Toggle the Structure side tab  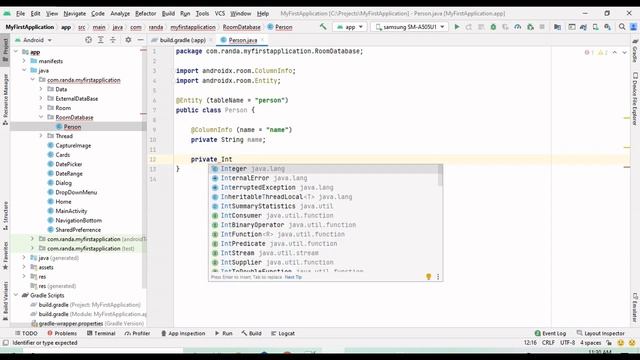5,216
